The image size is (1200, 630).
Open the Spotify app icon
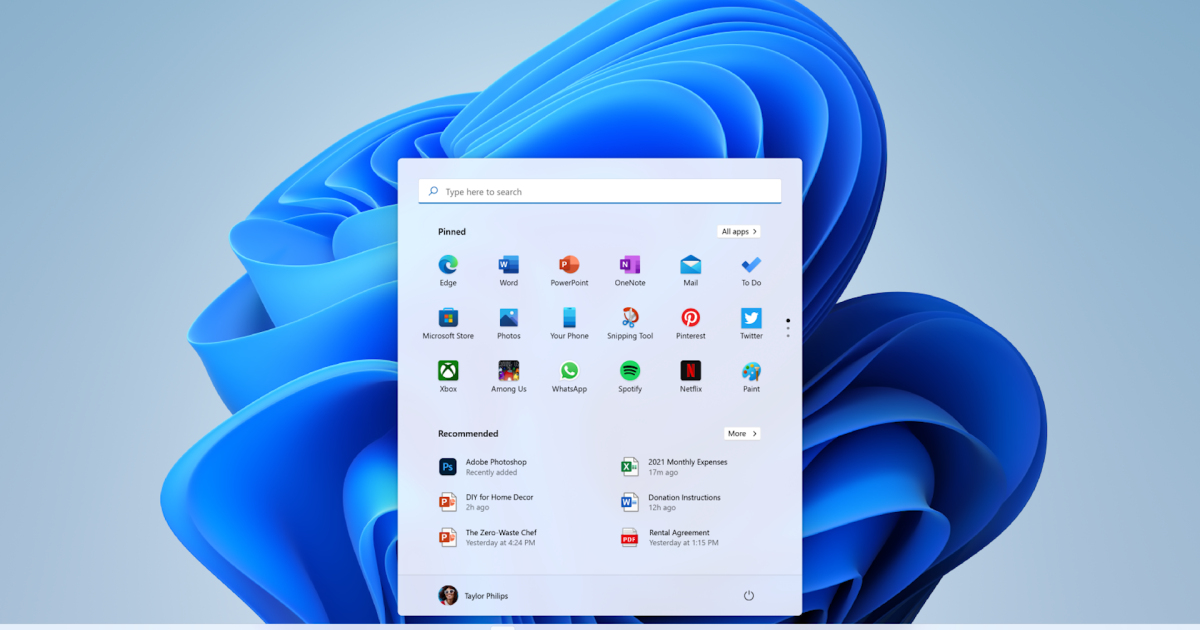pos(630,371)
